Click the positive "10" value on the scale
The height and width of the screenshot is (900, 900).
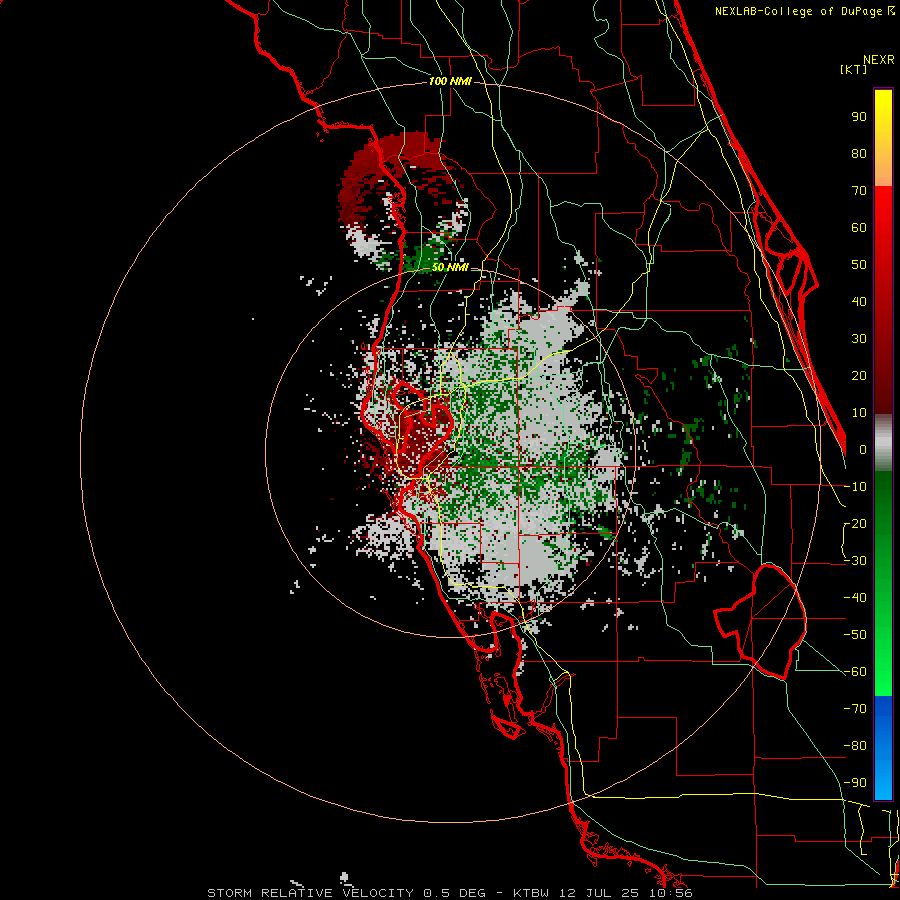(859, 413)
